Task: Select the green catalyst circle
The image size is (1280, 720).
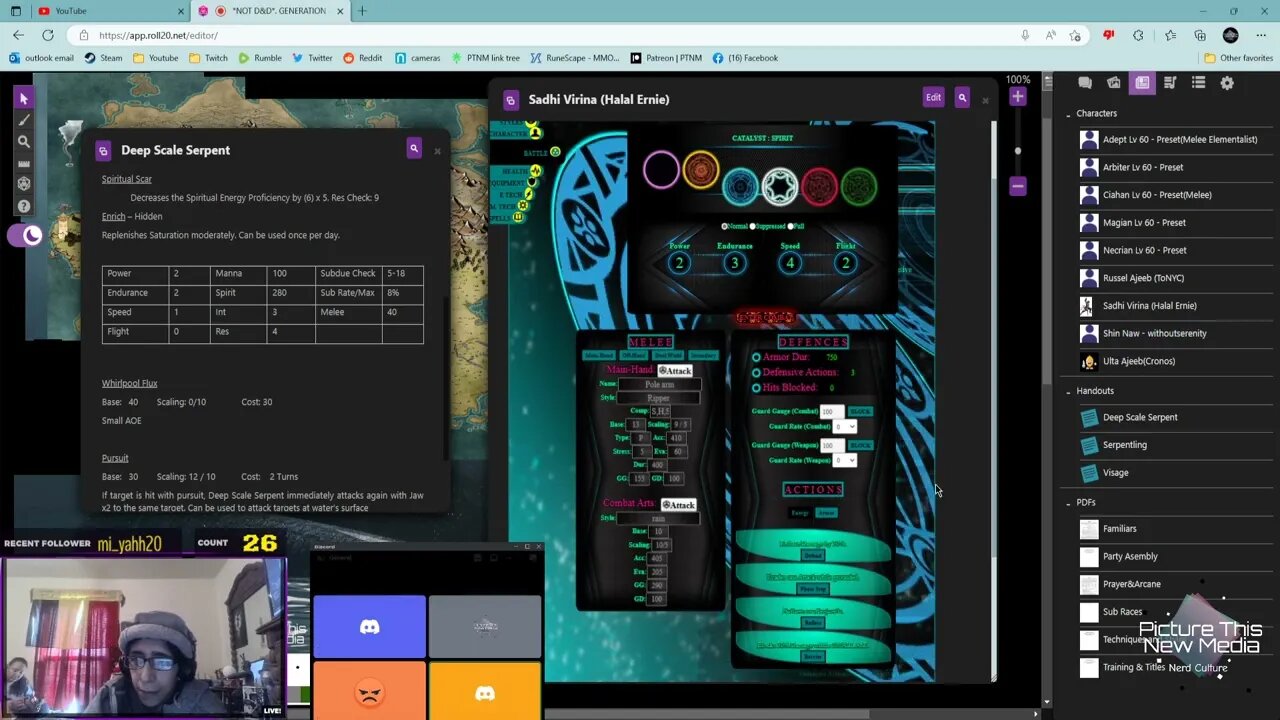Action: [x=858, y=186]
